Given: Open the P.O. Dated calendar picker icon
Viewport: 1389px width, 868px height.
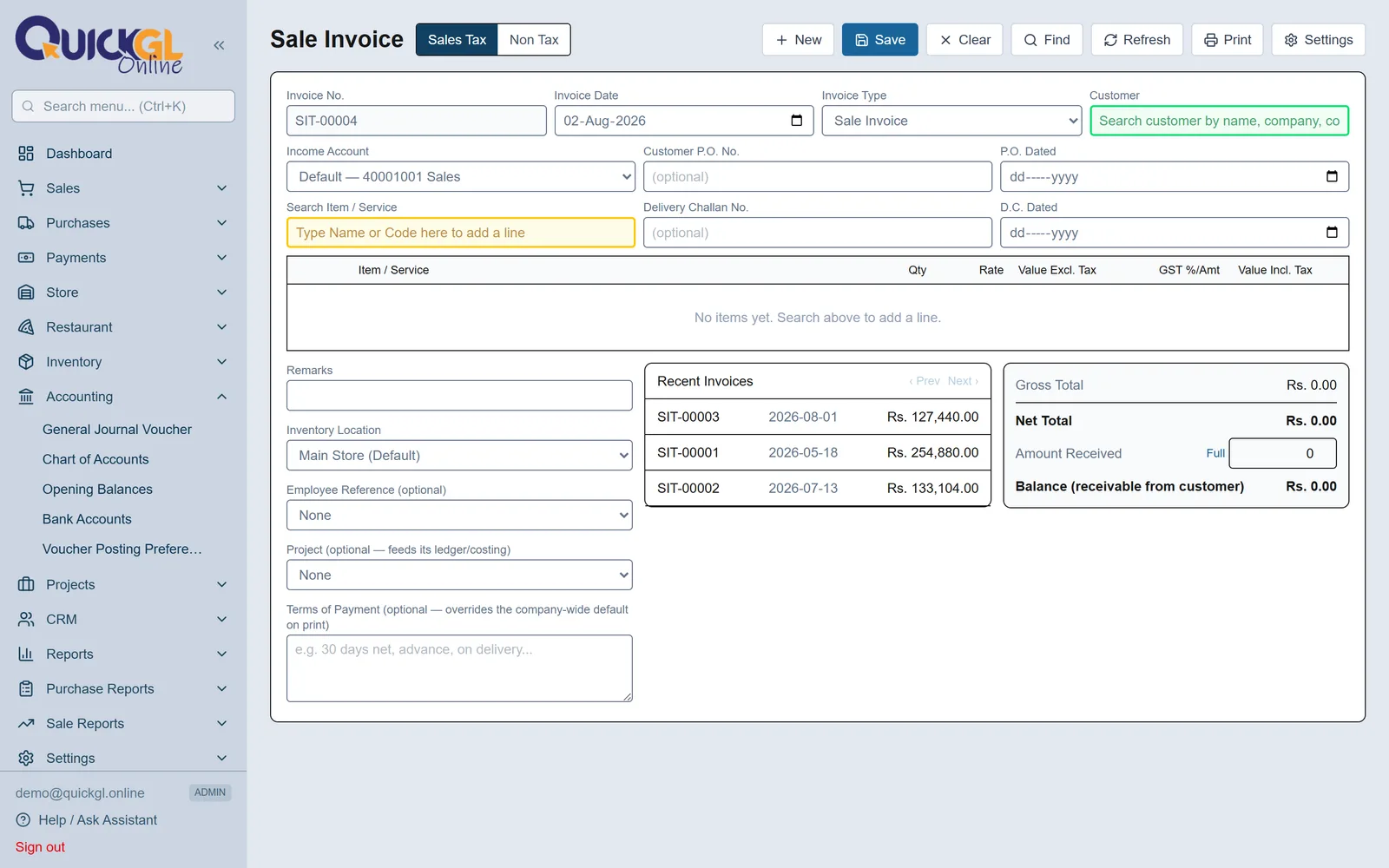Looking at the screenshot, I should coord(1332,176).
